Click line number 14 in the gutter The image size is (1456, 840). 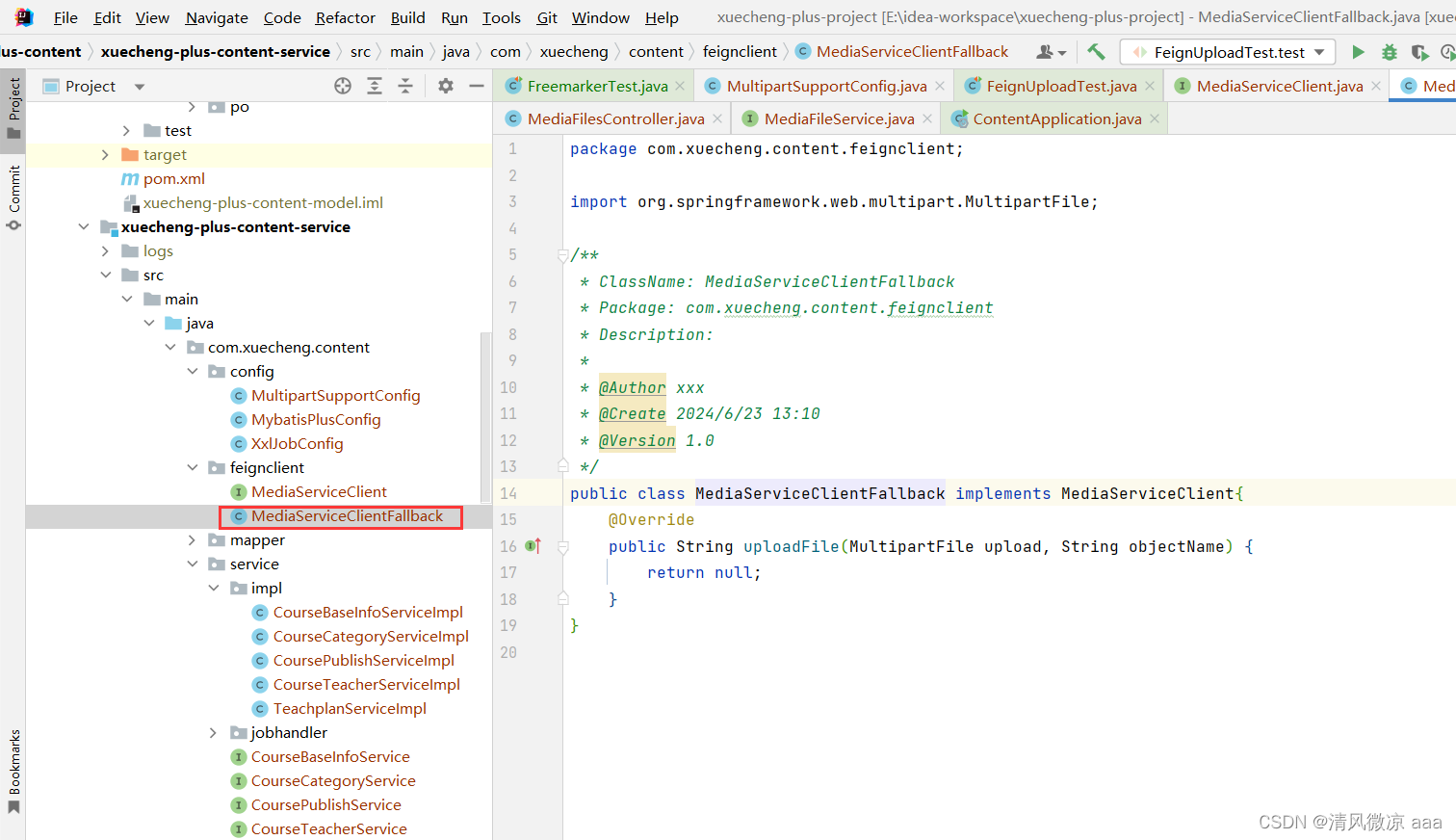(508, 493)
